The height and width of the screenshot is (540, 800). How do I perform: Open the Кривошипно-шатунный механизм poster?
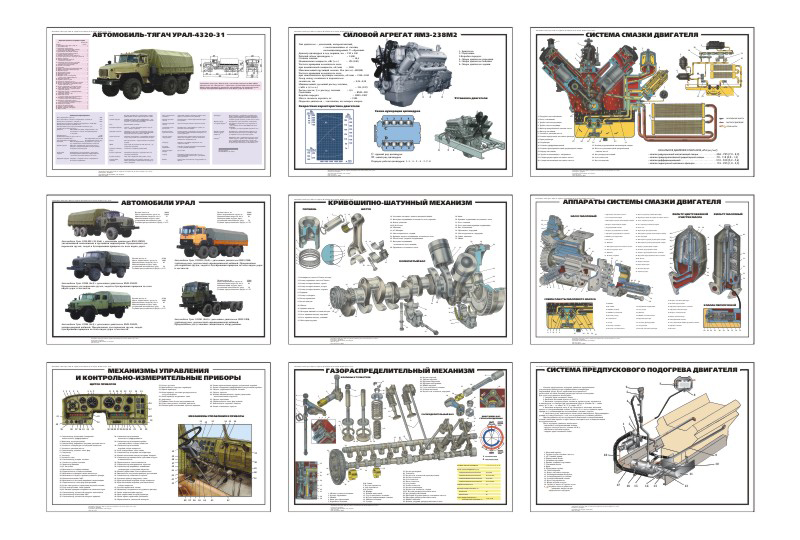pyautogui.click(x=401, y=269)
